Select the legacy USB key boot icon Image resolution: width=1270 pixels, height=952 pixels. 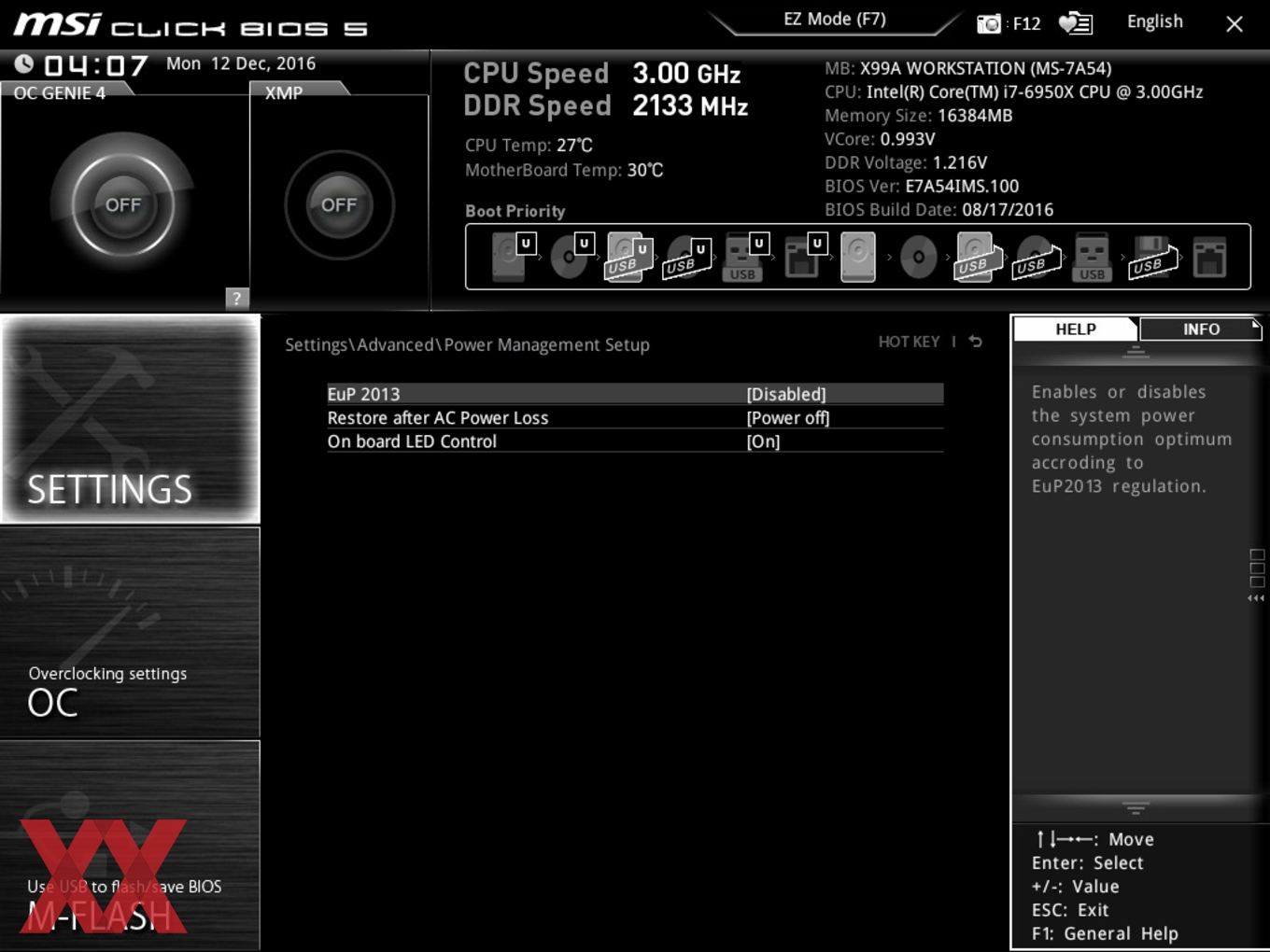1092,257
